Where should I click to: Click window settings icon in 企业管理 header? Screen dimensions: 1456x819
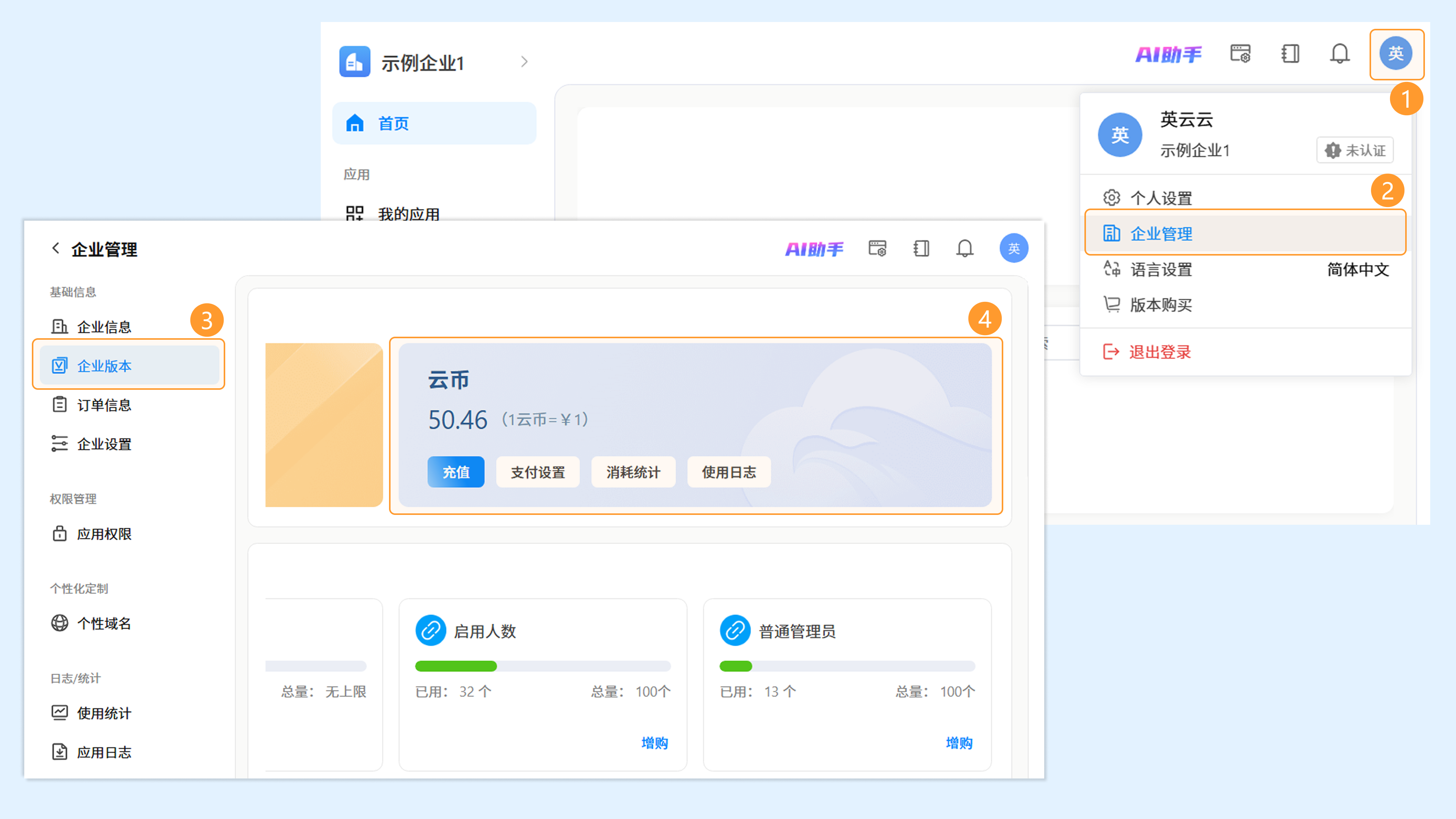(877, 248)
